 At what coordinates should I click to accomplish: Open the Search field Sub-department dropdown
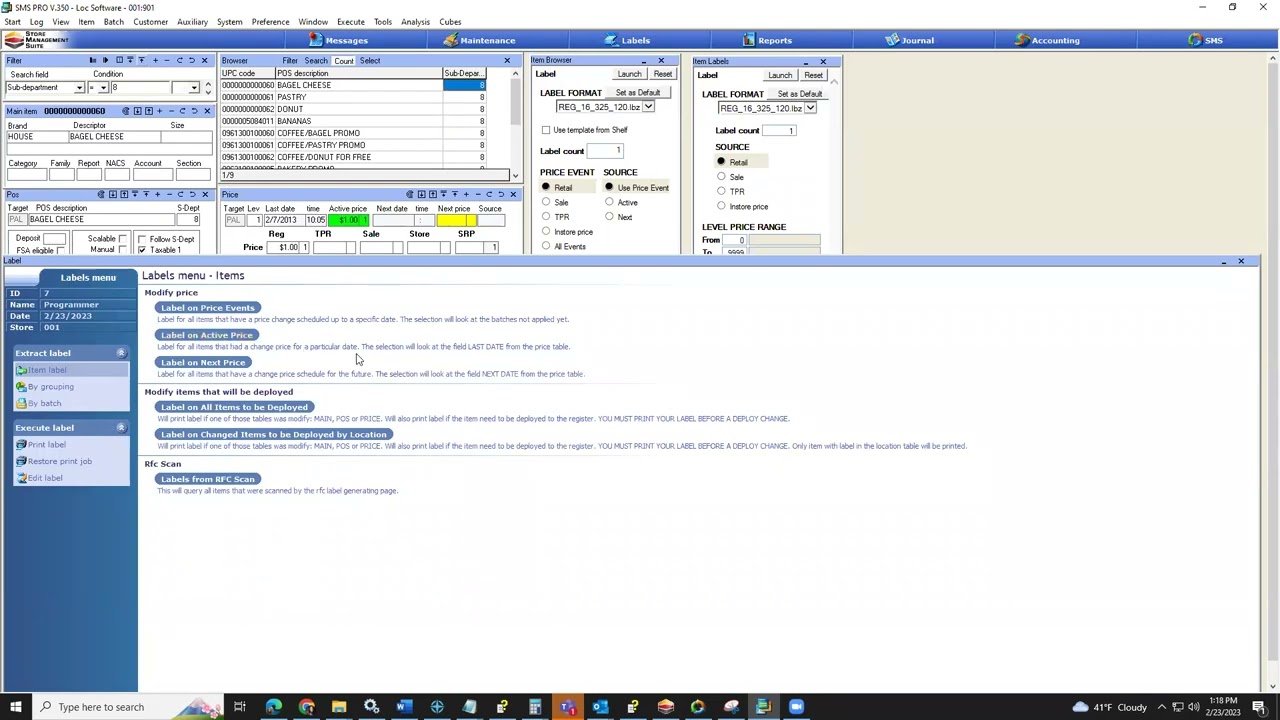[79, 88]
